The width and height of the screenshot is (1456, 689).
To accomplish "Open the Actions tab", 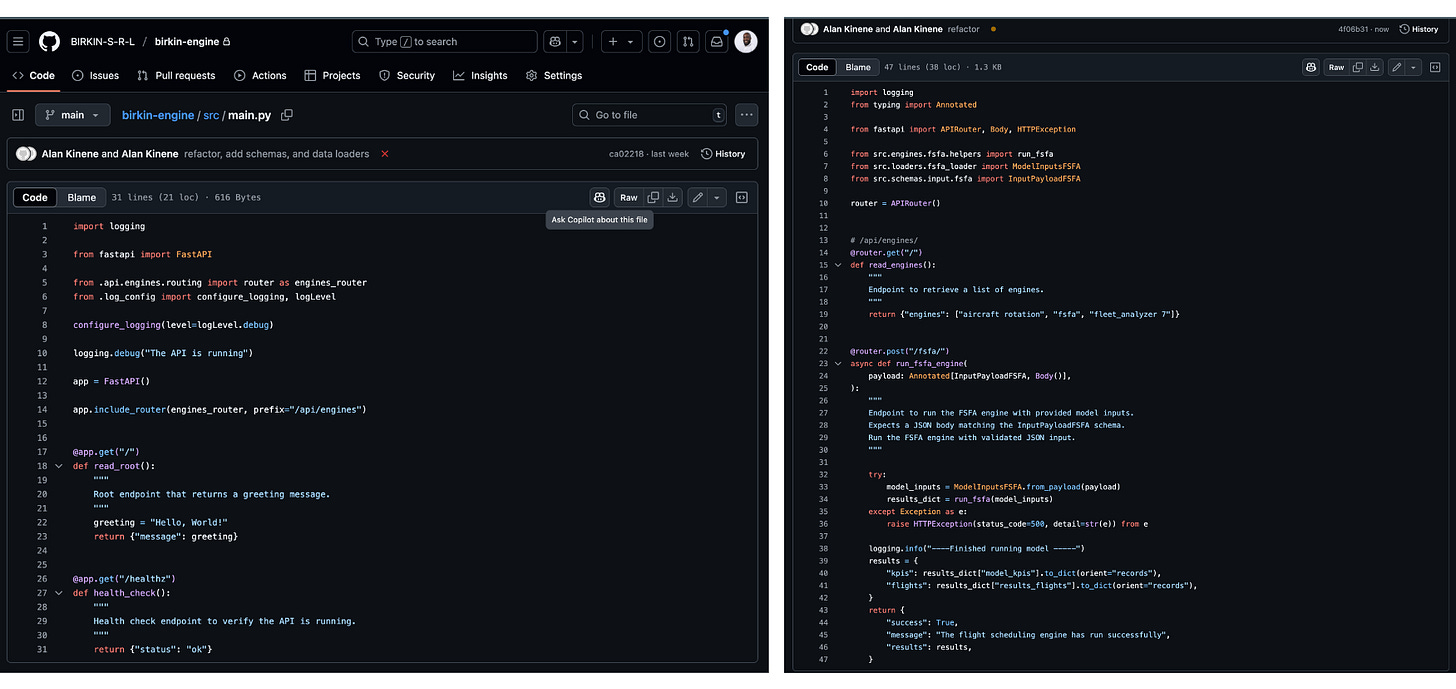I will point(260,75).
